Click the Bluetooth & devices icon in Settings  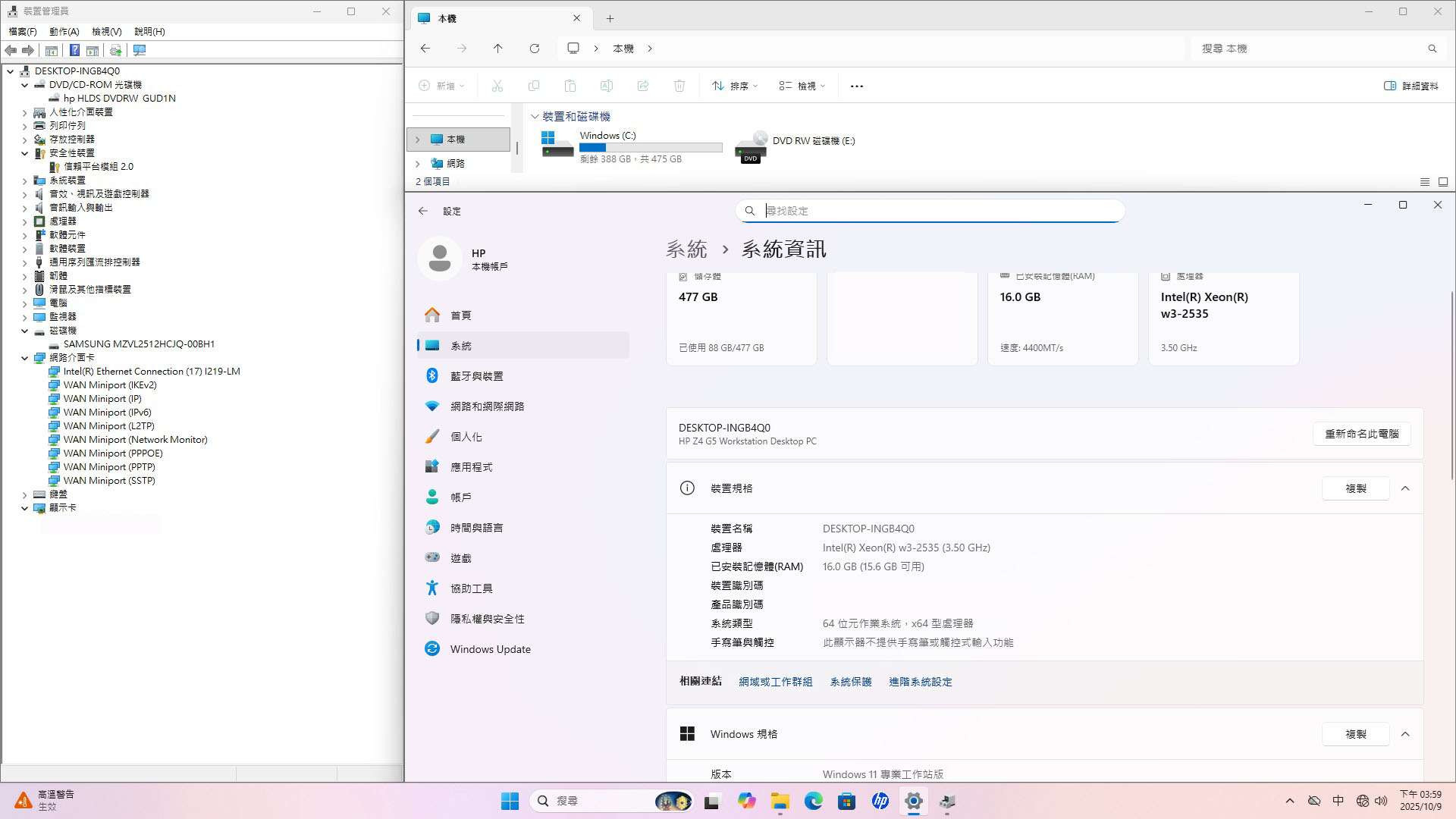[432, 375]
